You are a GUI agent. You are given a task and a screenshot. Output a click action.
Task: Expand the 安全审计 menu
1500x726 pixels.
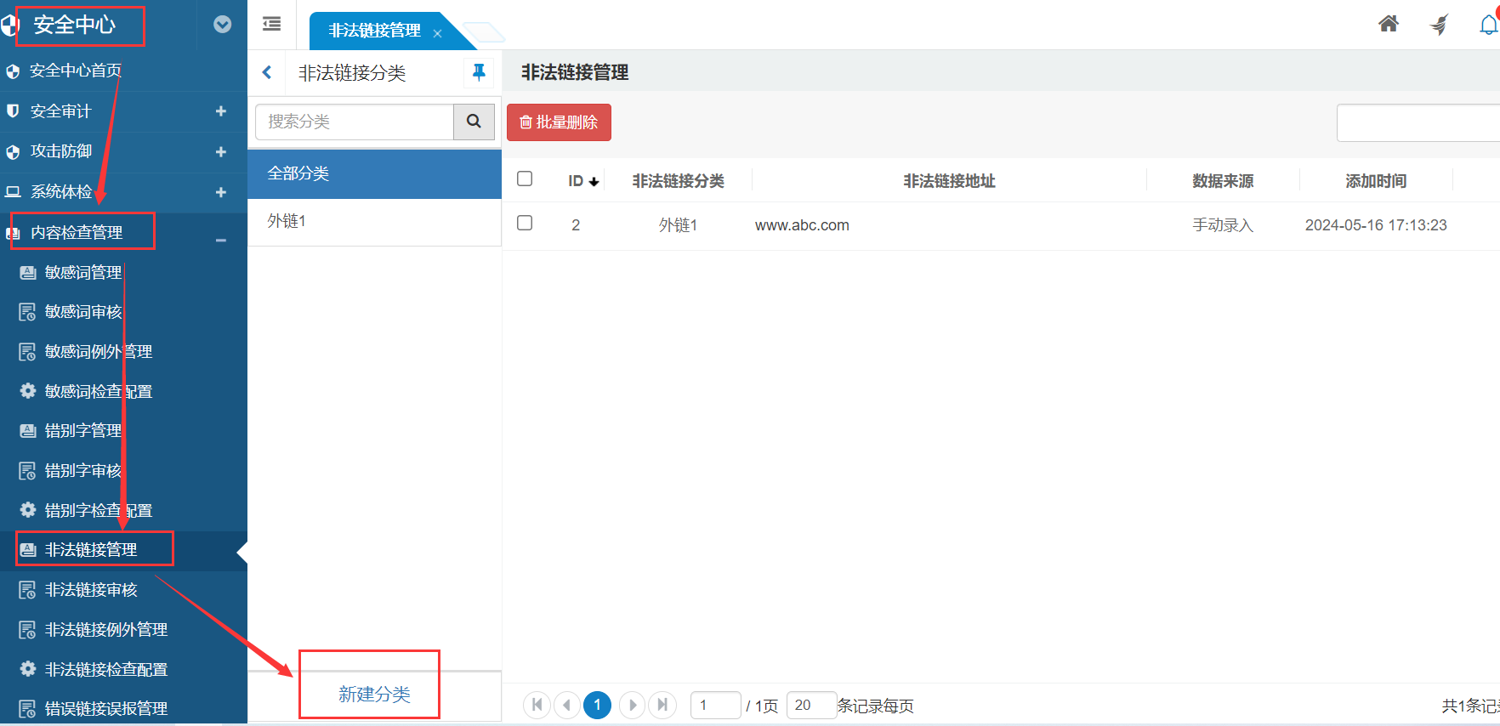point(221,111)
